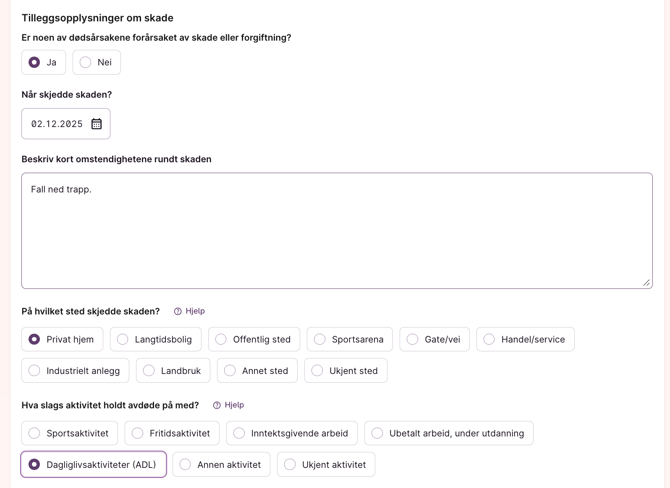Select 'Industrielt anlegg' location option
The width and height of the screenshot is (670, 488).
click(35, 371)
